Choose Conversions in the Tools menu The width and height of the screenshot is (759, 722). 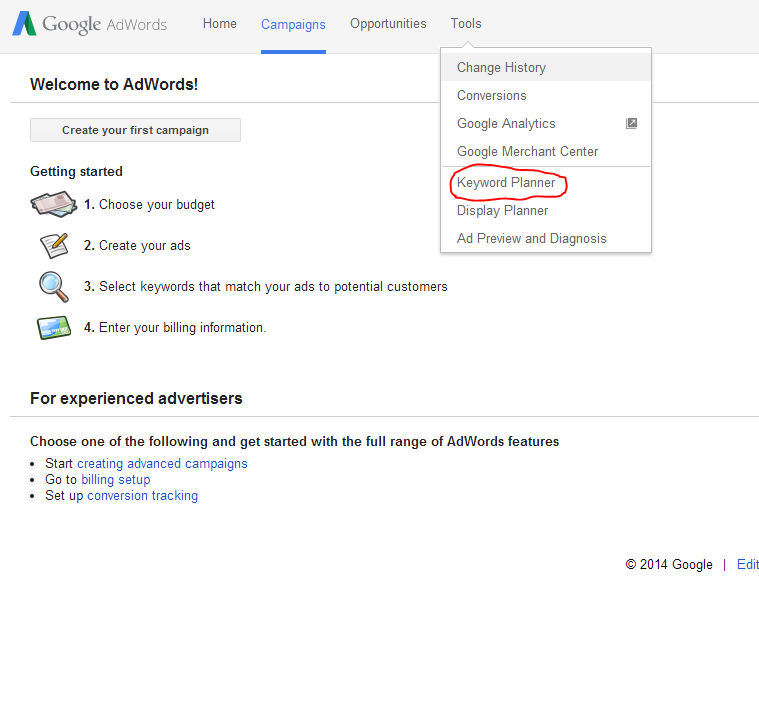click(x=491, y=96)
